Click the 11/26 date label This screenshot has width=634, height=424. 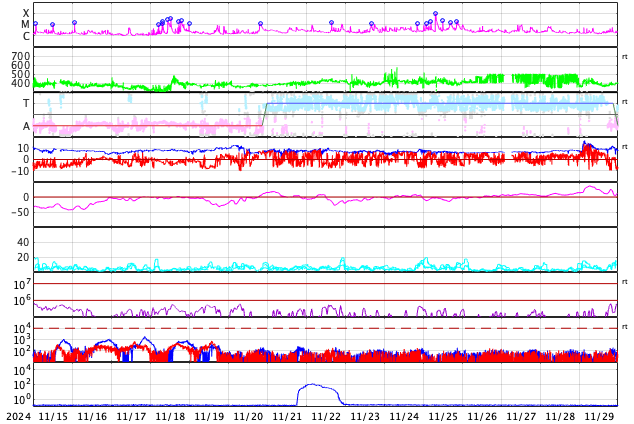pyautogui.click(x=482, y=417)
